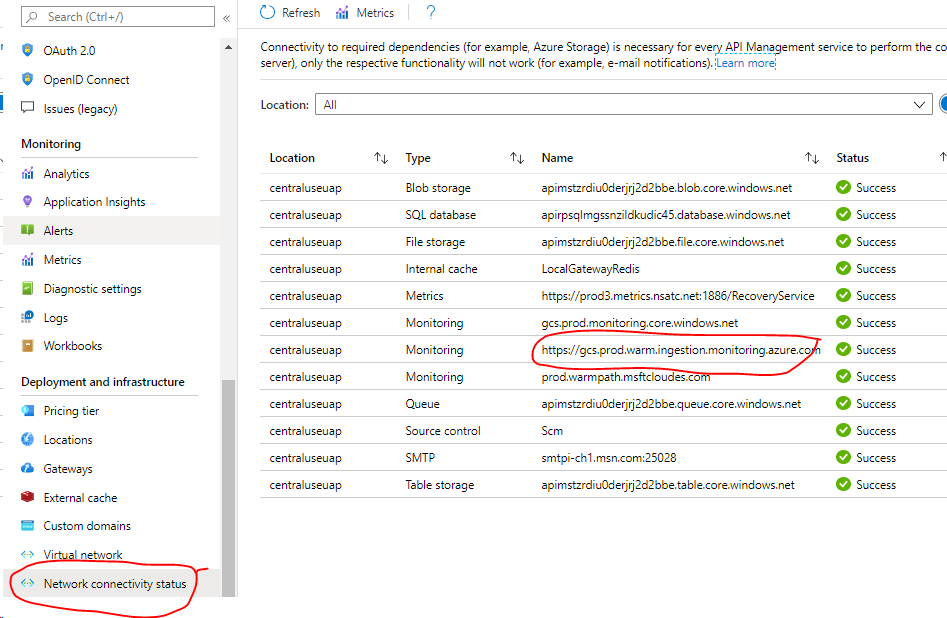The image size is (947, 618).
Task: Sort table by Type column arrows
Action: 516,158
